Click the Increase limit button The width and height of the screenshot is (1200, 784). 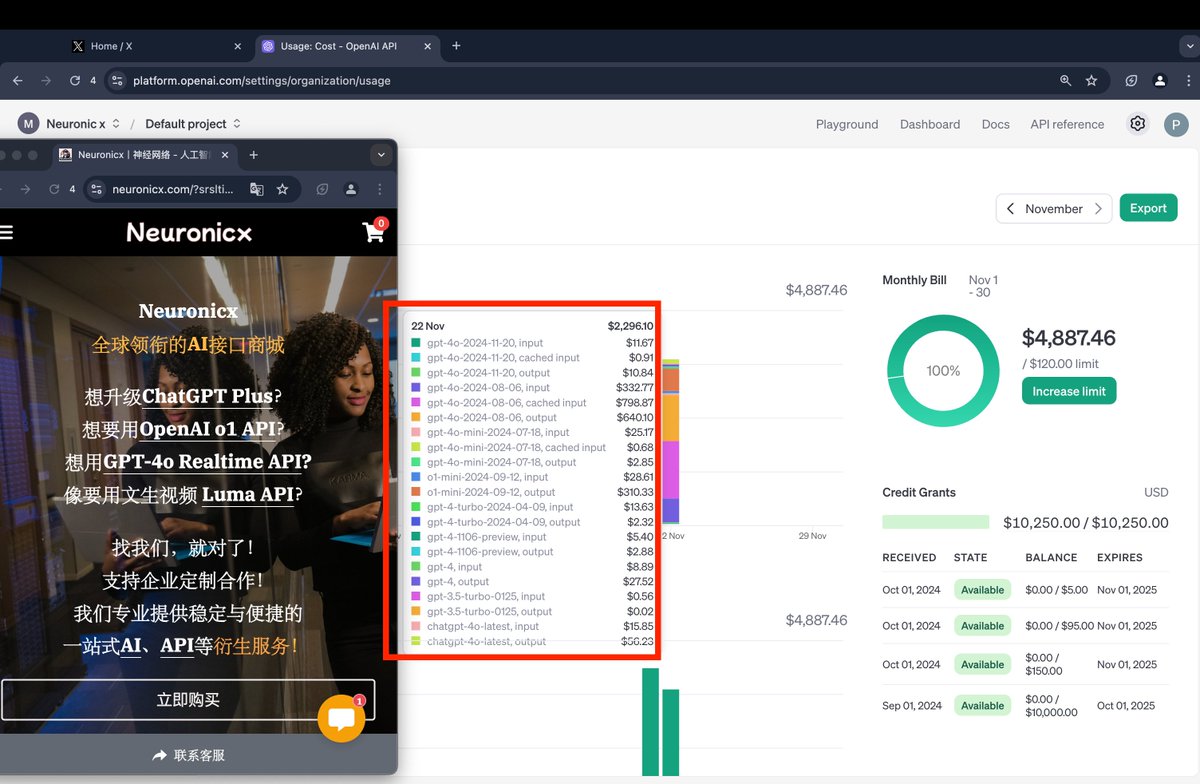pos(1069,391)
